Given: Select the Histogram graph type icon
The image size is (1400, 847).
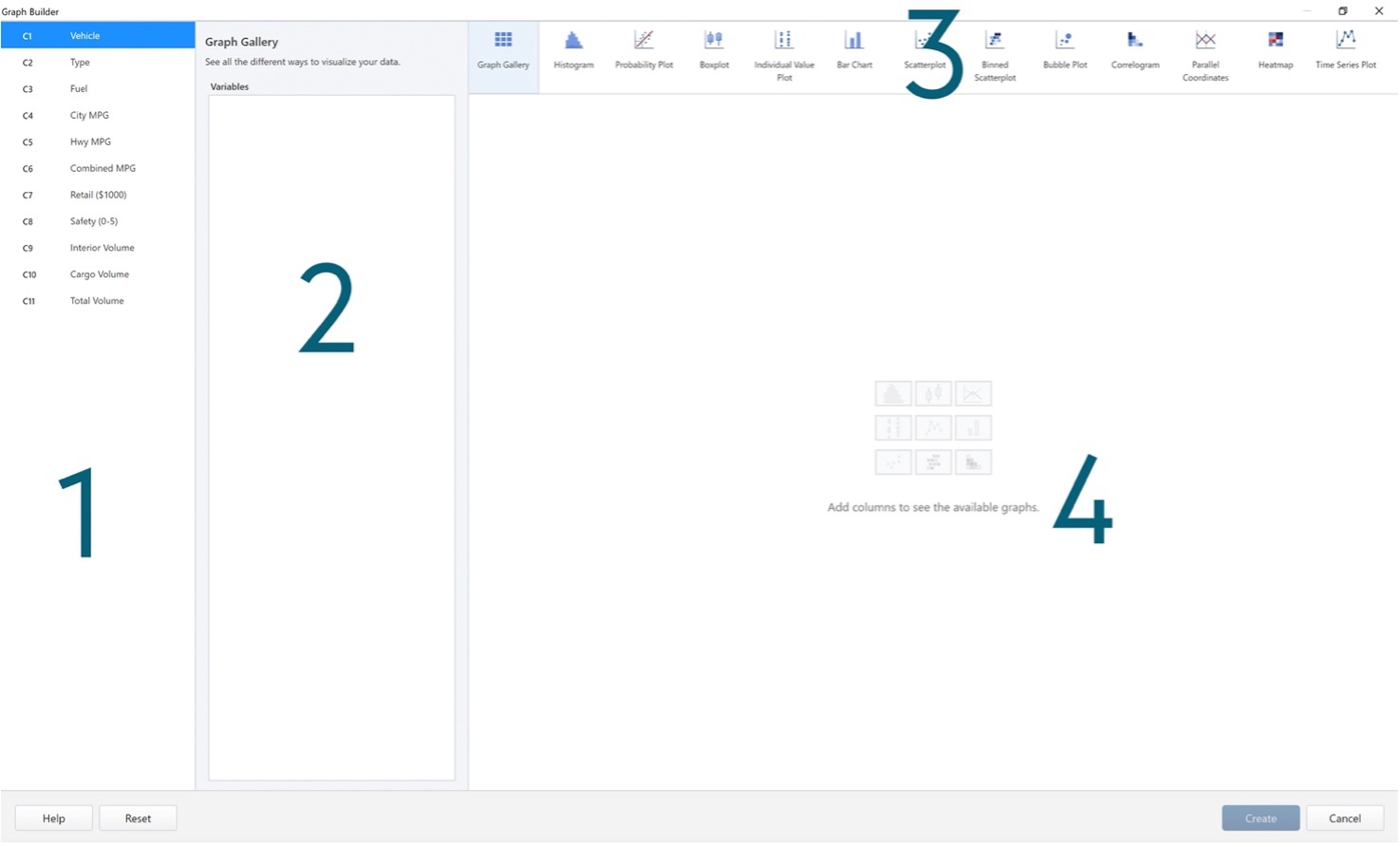Looking at the screenshot, I should [573, 49].
